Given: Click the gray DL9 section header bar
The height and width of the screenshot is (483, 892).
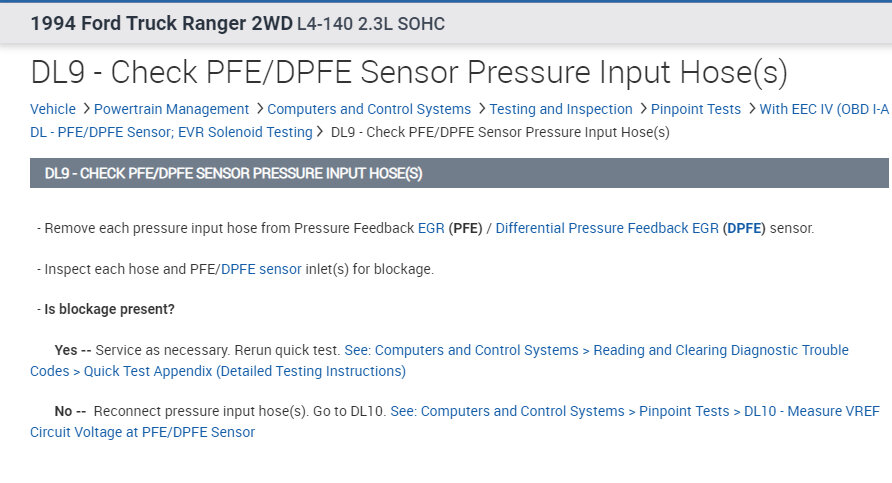Looking at the screenshot, I should pyautogui.click(x=459, y=173).
